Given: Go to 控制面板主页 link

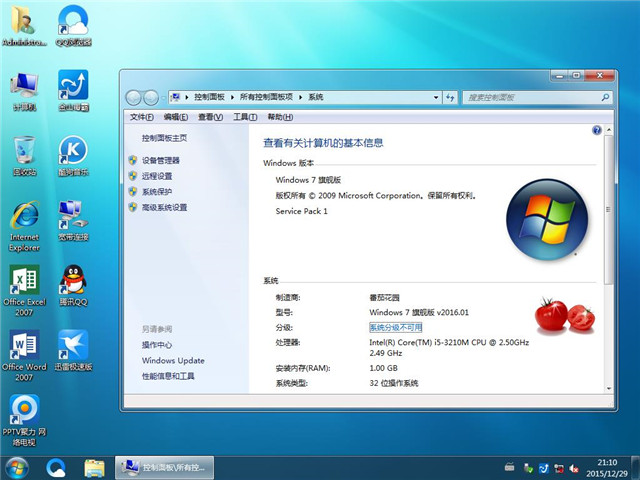Looking at the screenshot, I should coord(164,138).
